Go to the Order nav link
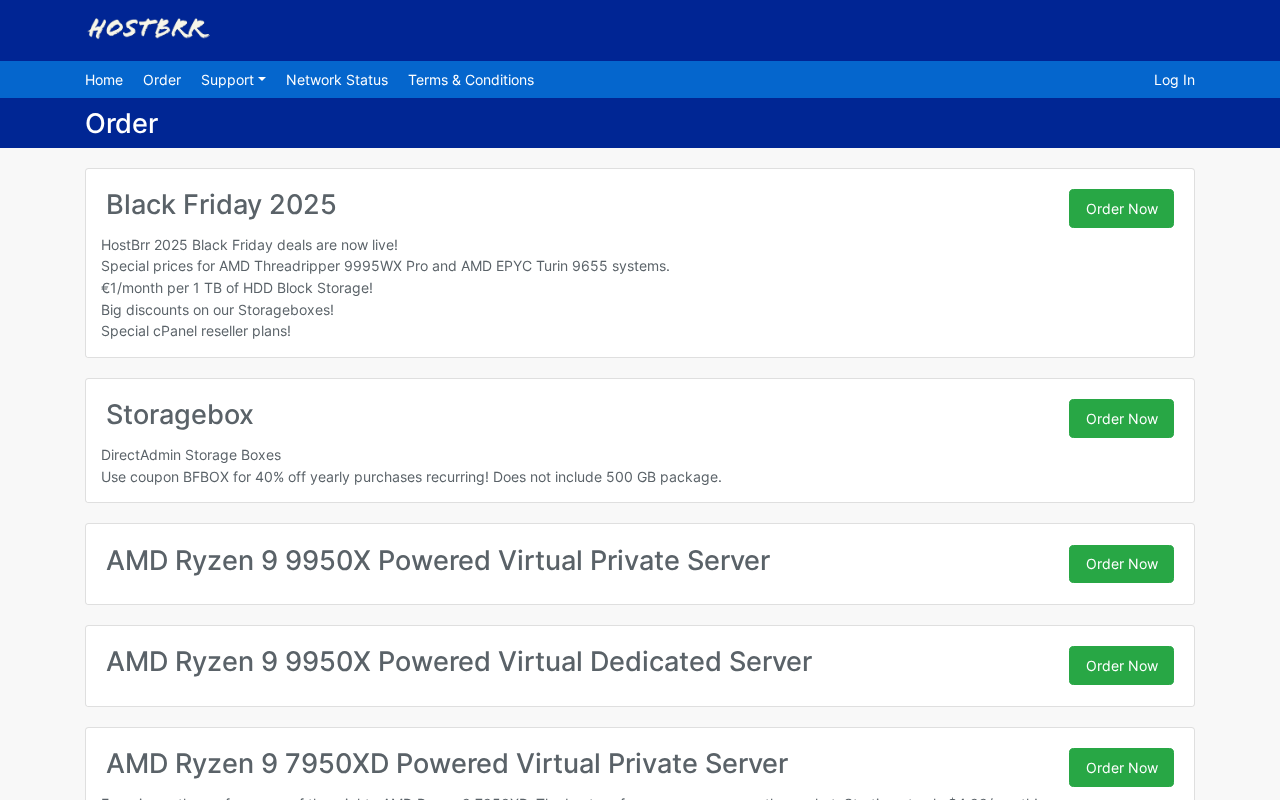Image resolution: width=1280 pixels, height=800 pixels. pyautogui.click(x=162, y=80)
